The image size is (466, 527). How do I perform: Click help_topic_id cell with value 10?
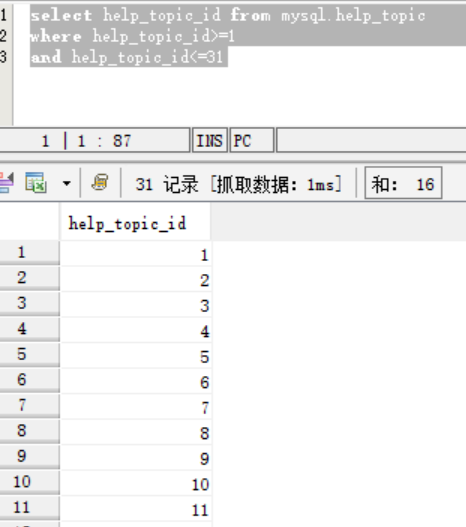point(136,484)
